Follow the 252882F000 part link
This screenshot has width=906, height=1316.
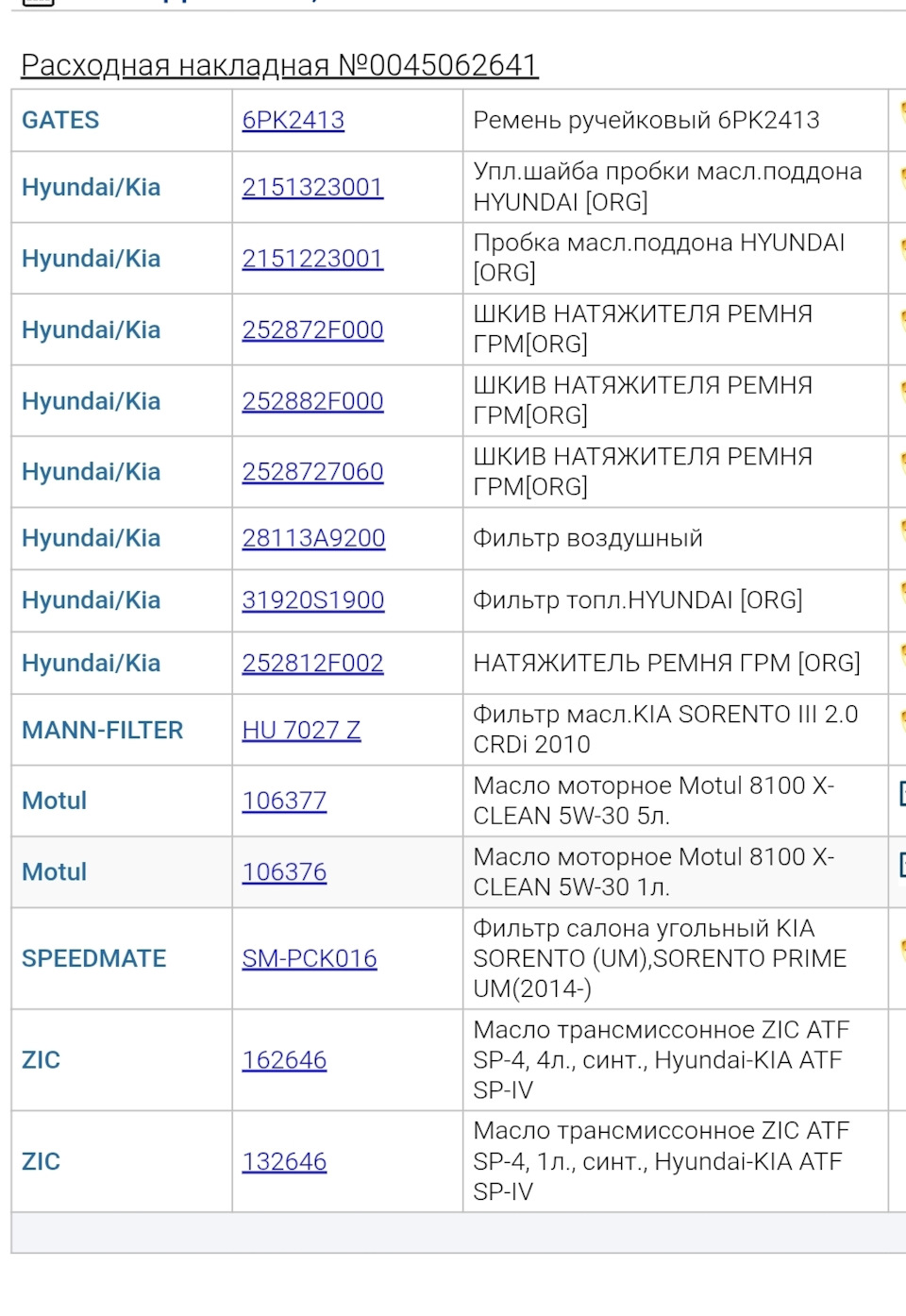[312, 401]
